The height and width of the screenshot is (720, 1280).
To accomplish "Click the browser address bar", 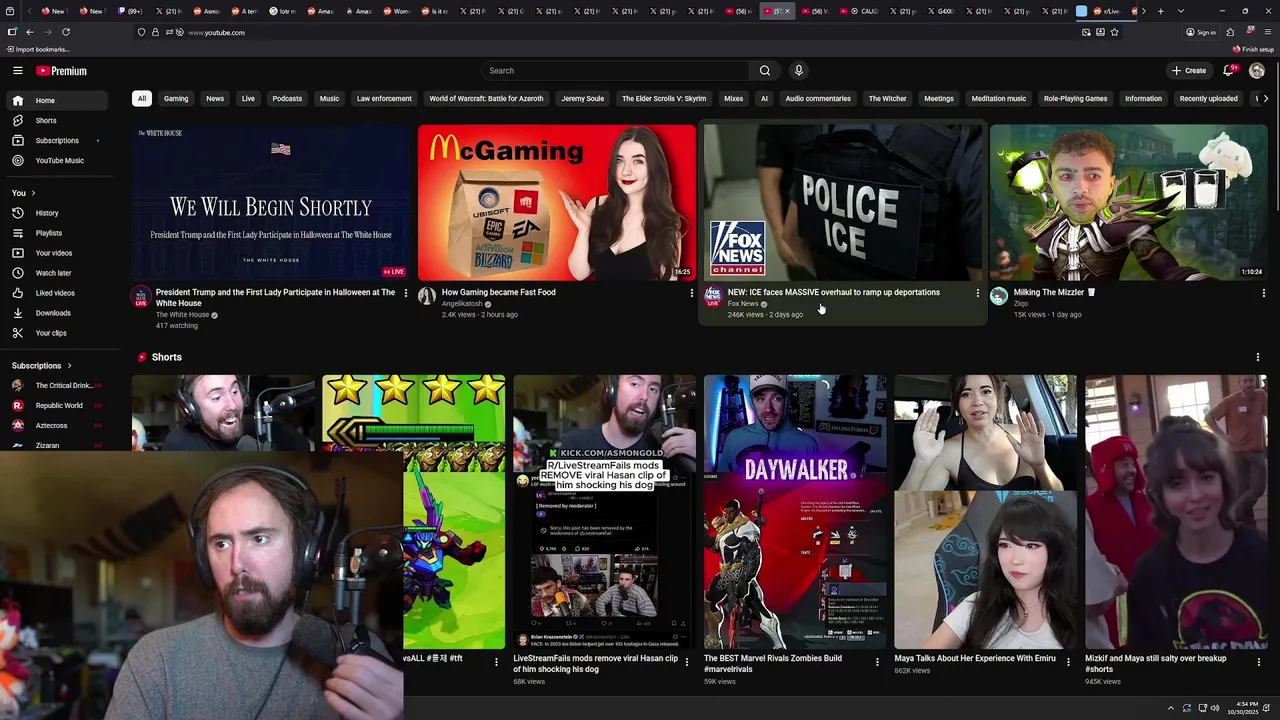I will point(630,32).
